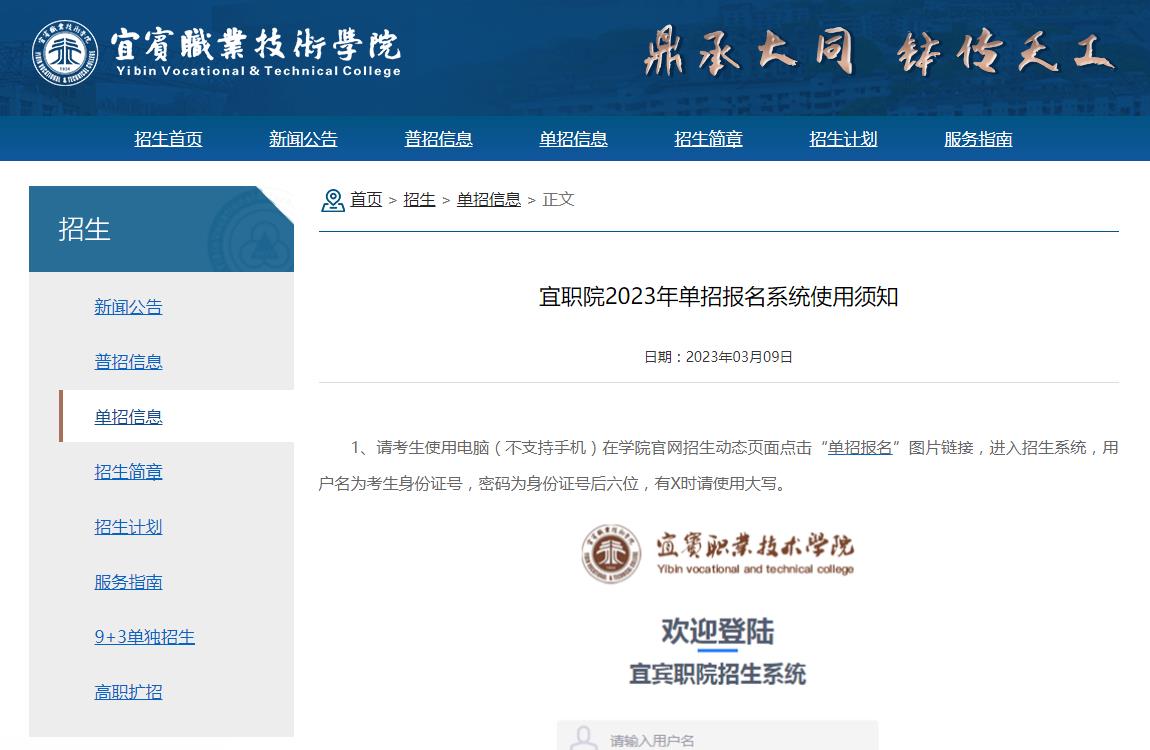Select 服务指南 in the left sidebar
This screenshot has width=1150, height=750.
pyautogui.click(x=128, y=581)
